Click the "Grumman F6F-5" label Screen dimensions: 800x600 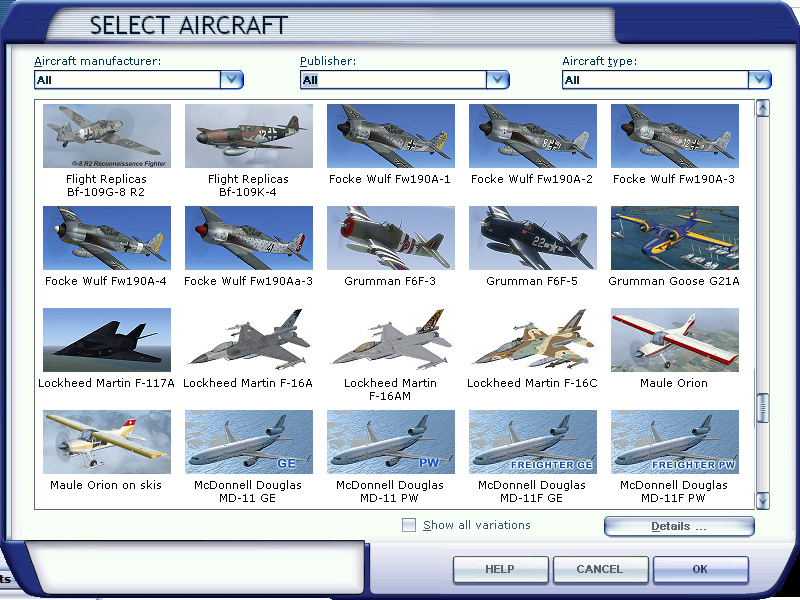(532, 281)
